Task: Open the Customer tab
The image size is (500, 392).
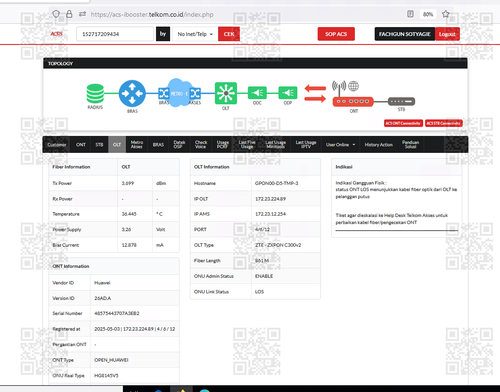Action: (x=57, y=145)
